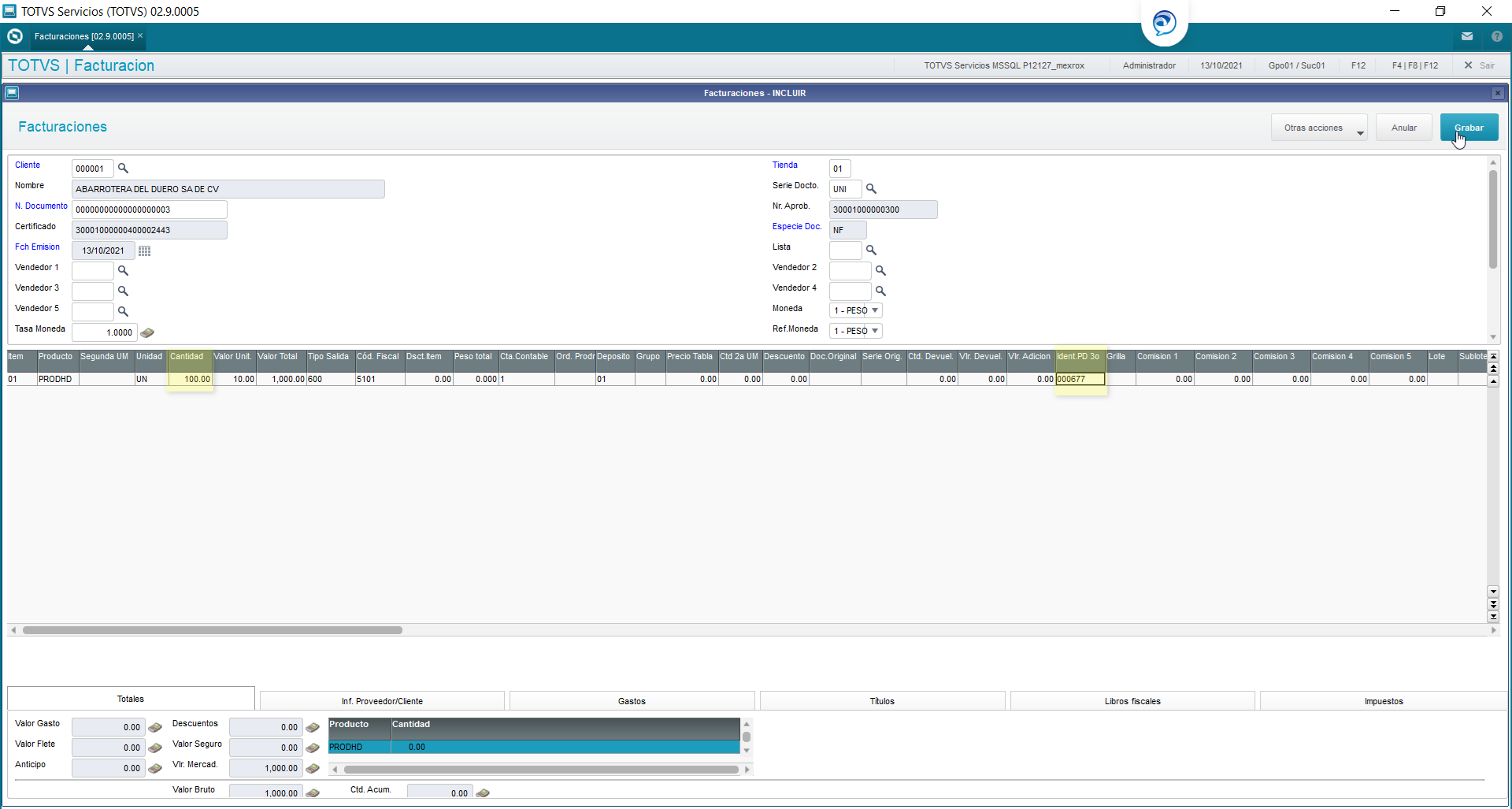Click the Gpo01 / Suc01 branch selector

1296,65
